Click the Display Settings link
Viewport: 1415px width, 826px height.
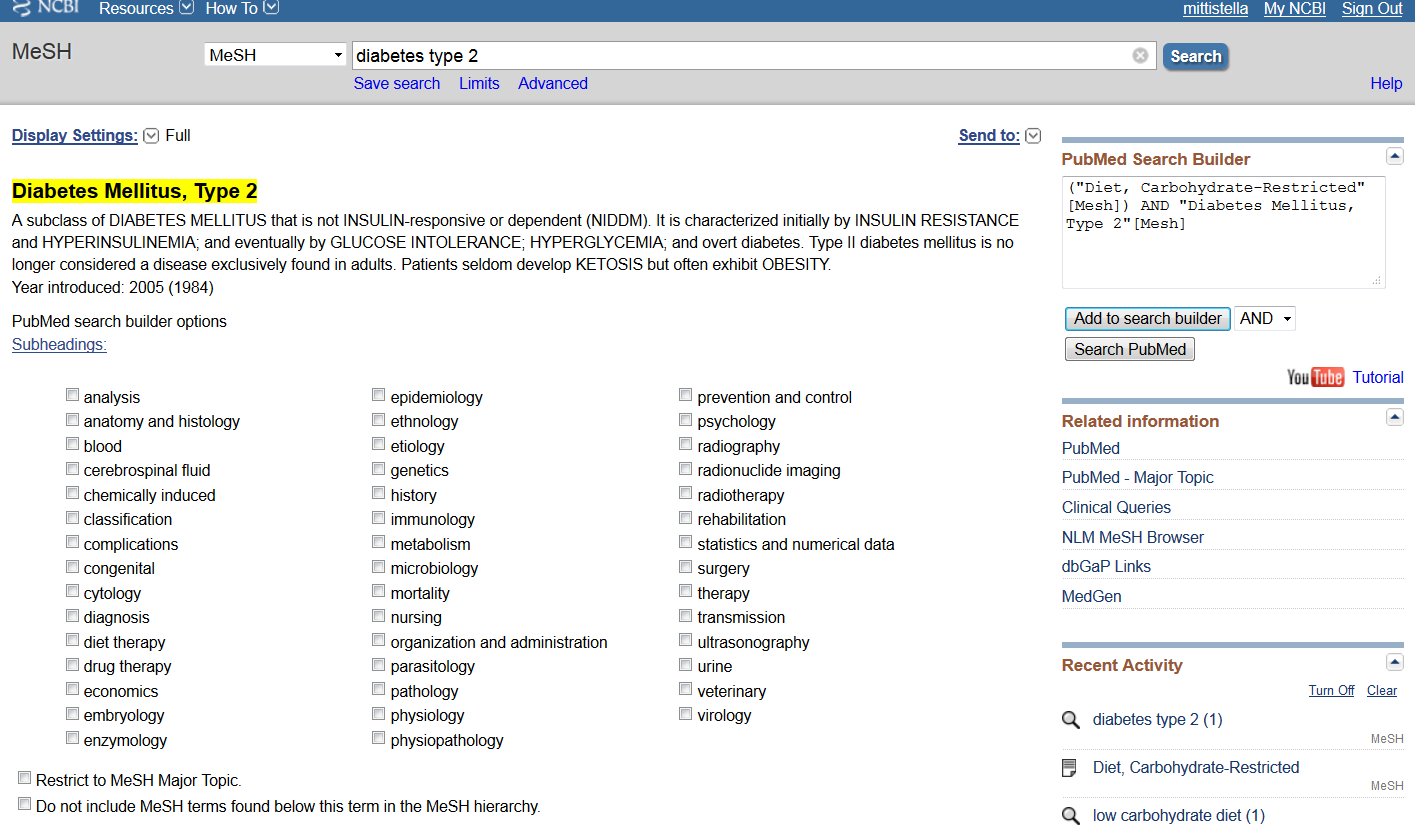click(x=75, y=136)
